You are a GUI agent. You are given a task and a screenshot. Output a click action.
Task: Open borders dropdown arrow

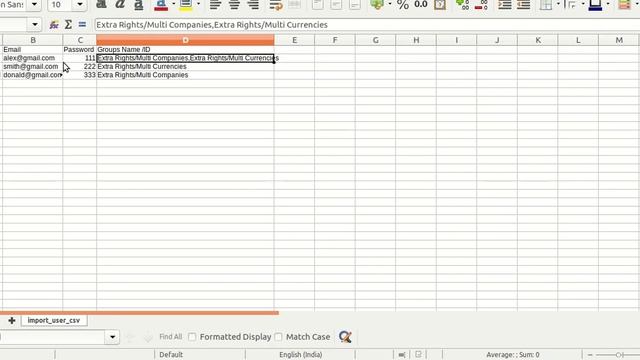558,4
